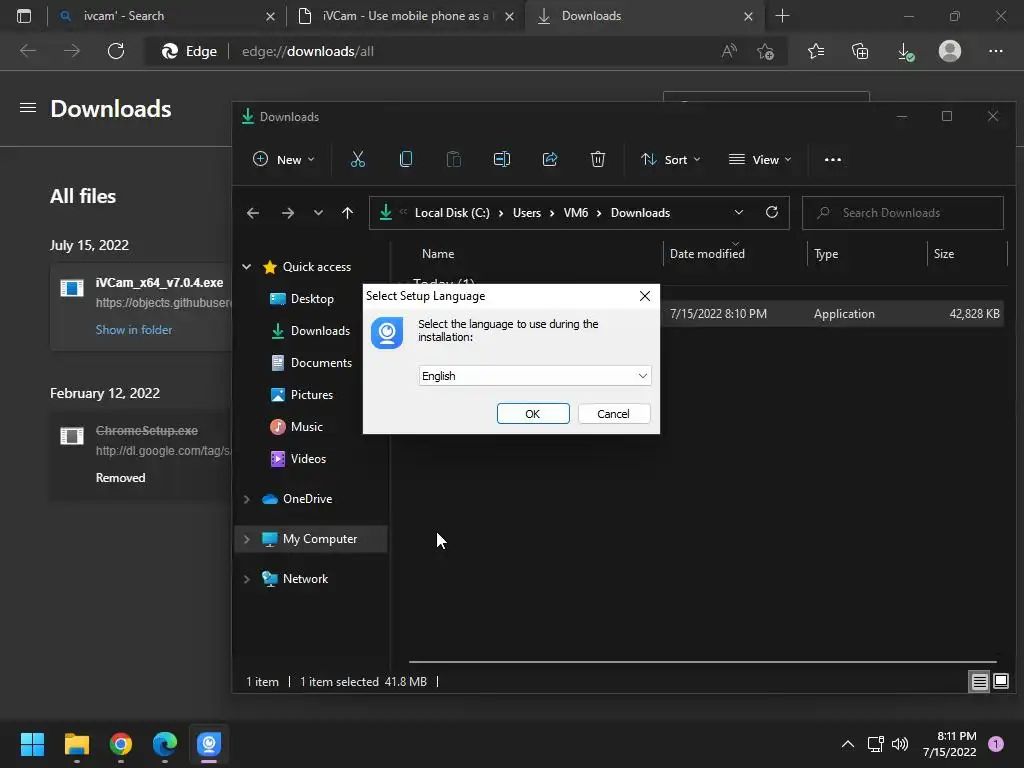Switch Explorer to details view layout icon
Screen dimensions: 1024x768
980,682
